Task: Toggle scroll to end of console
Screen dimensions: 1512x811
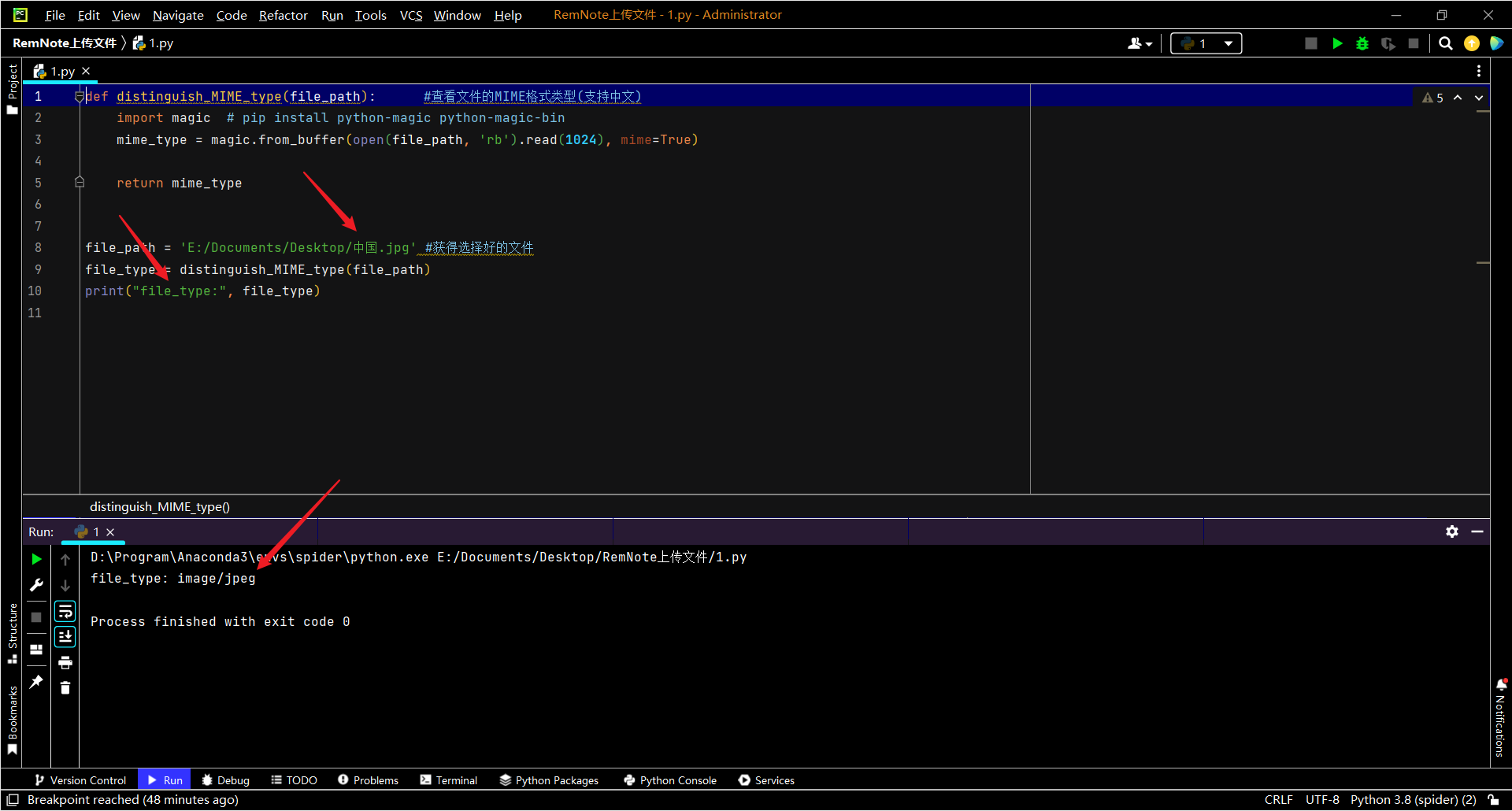Action: click(65, 636)
